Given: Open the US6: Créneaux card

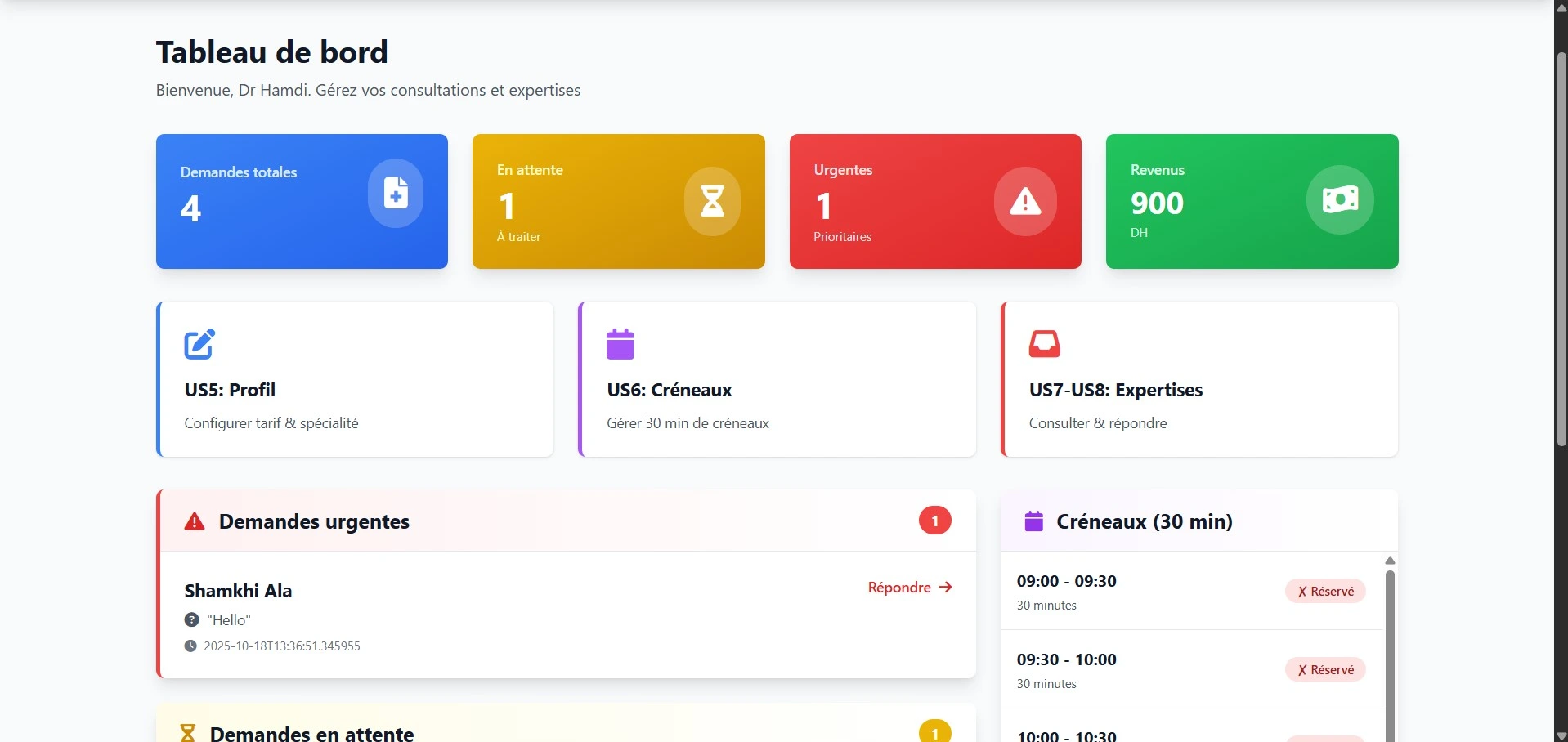Looking at the screenshot, I should (777, 379).
